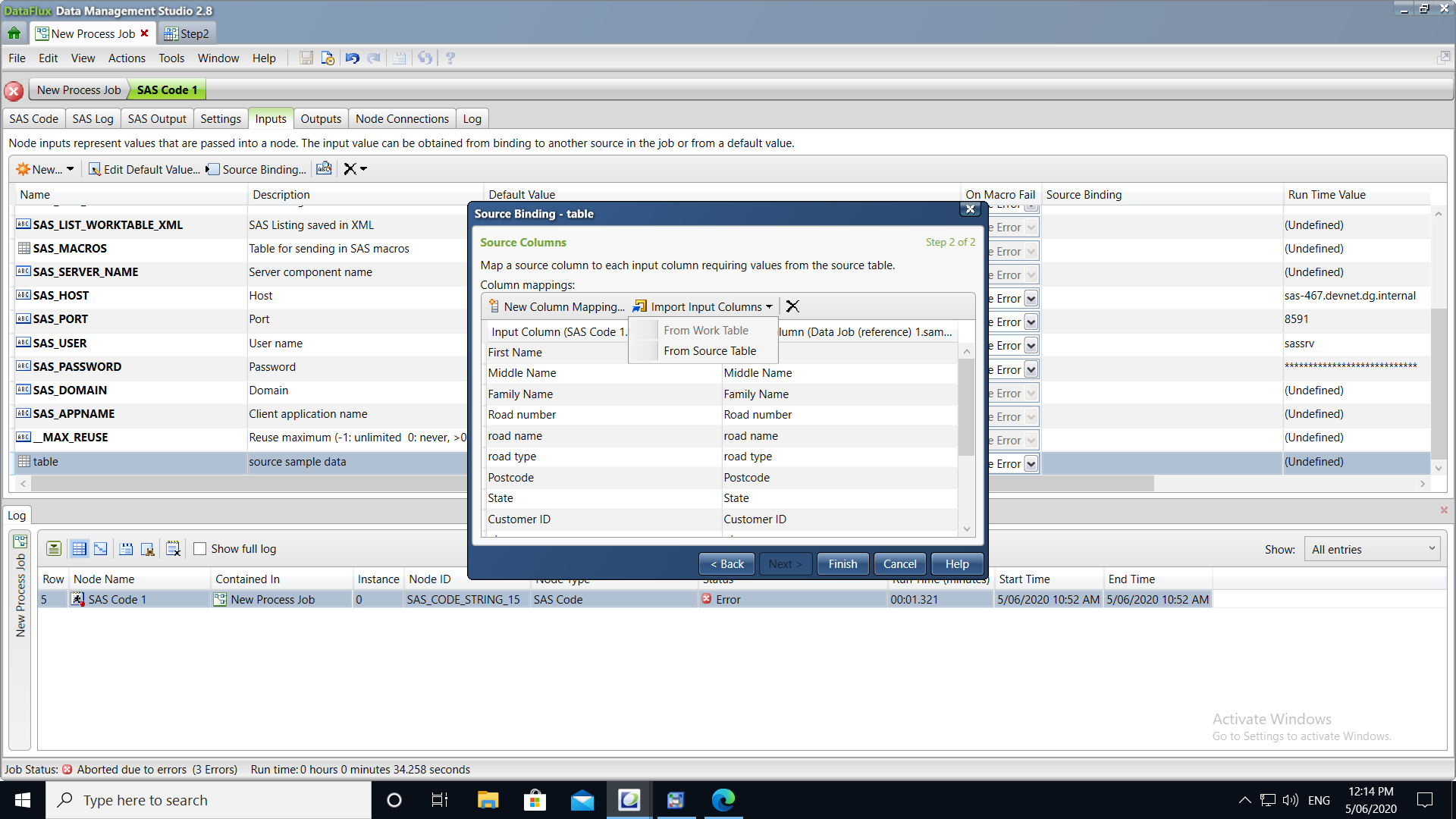The width and height of the screenshot is (1456, 819).
Task: Open the All entries Show dropdown
Action: (x=1373, y=549)
